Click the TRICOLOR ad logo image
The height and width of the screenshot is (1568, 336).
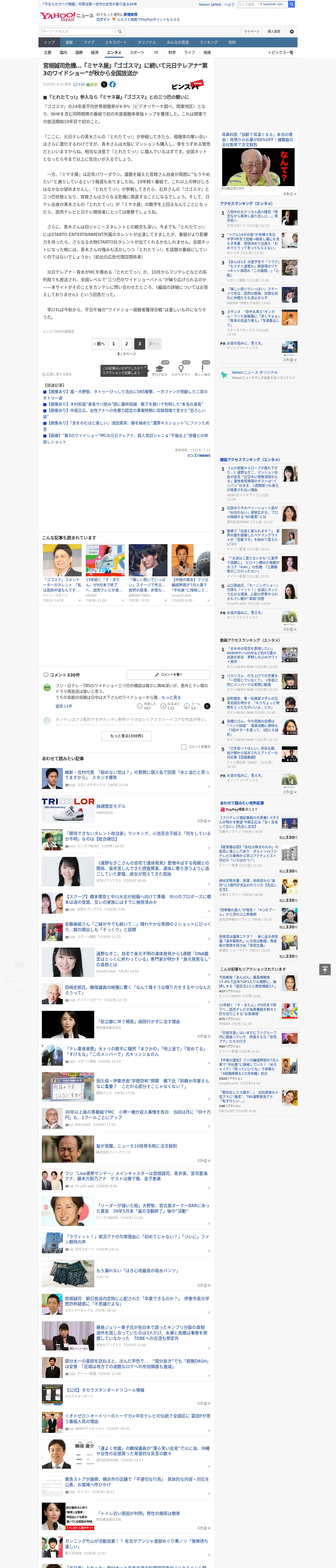point(68,808)
